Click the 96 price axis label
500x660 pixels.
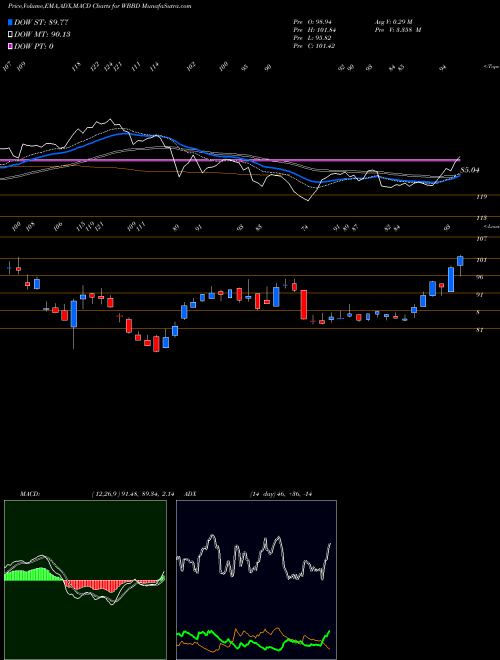(480, 277)
